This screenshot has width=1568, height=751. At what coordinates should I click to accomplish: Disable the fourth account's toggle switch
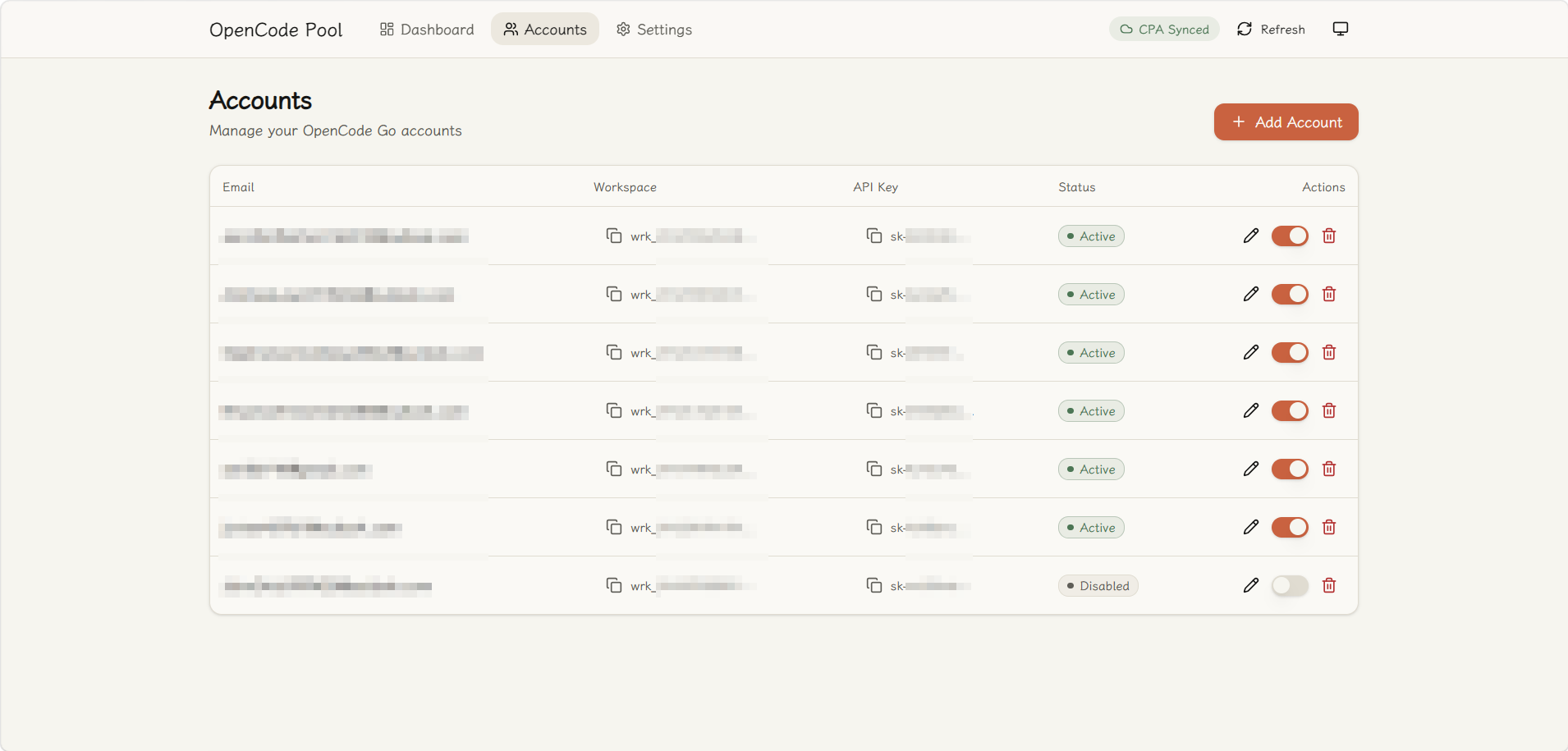(x=1290, y=410)
